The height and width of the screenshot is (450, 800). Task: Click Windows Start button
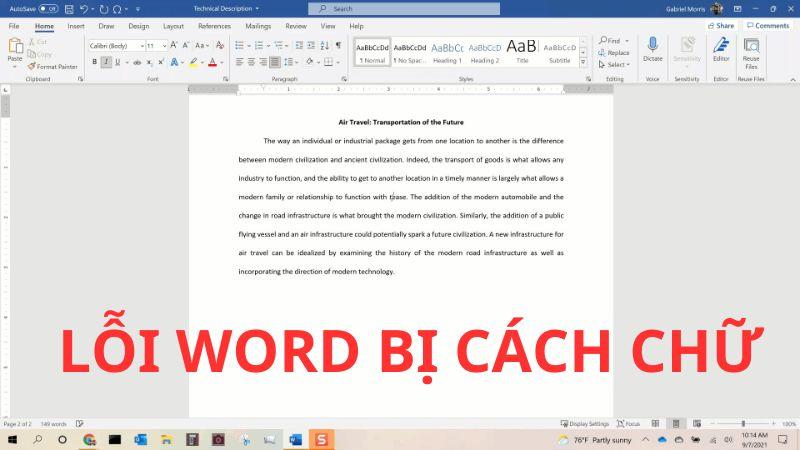(12, 439)
